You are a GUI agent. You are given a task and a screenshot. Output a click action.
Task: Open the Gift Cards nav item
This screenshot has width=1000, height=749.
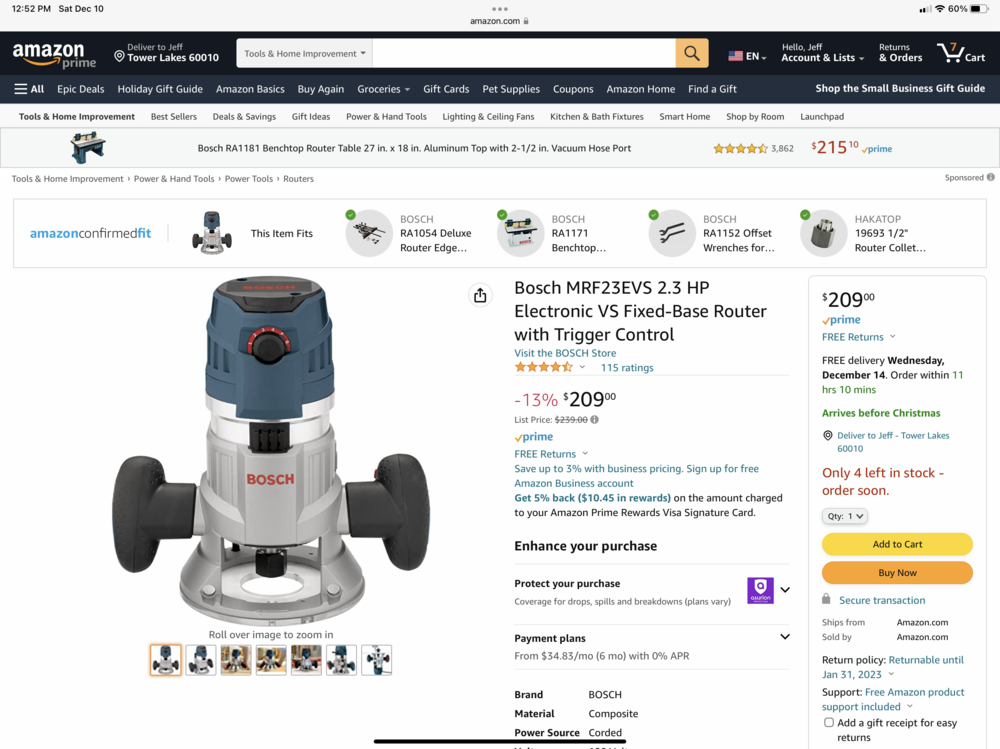coord(446,89)
